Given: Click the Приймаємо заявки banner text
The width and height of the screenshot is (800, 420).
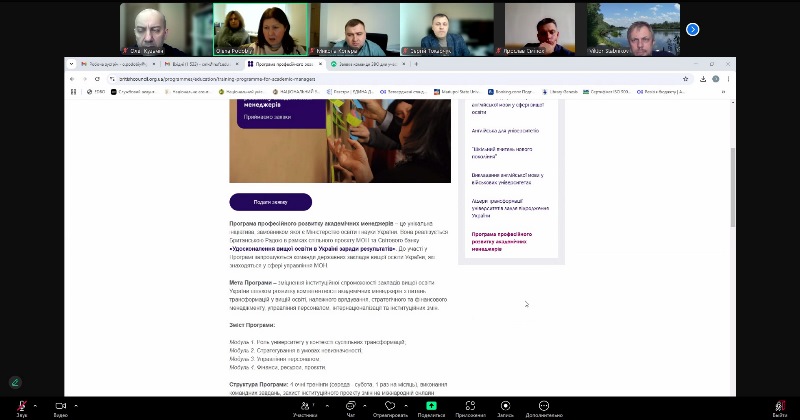Looking at the screenshot, I should [x=267, y=117].
